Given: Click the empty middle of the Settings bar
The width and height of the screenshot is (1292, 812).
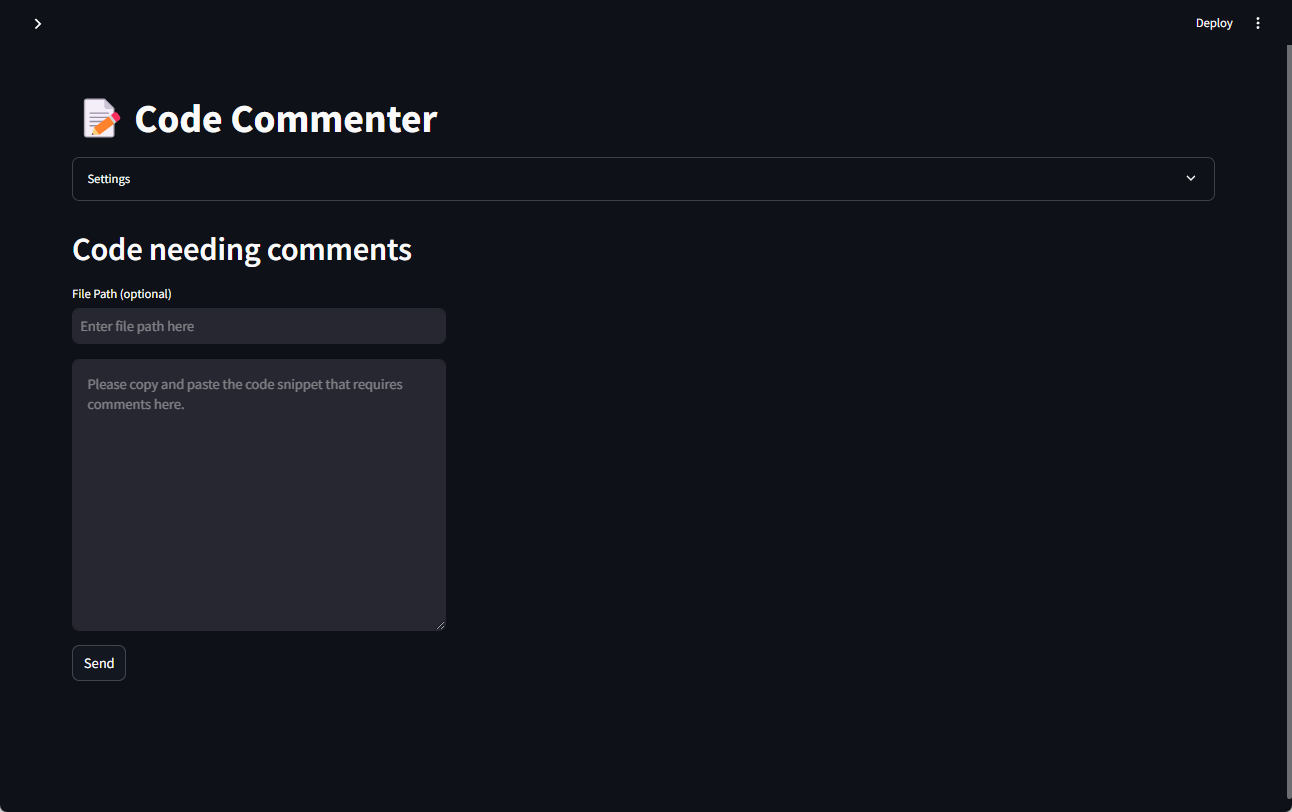Looking at the screenshot, I should (x=640, y=179).
